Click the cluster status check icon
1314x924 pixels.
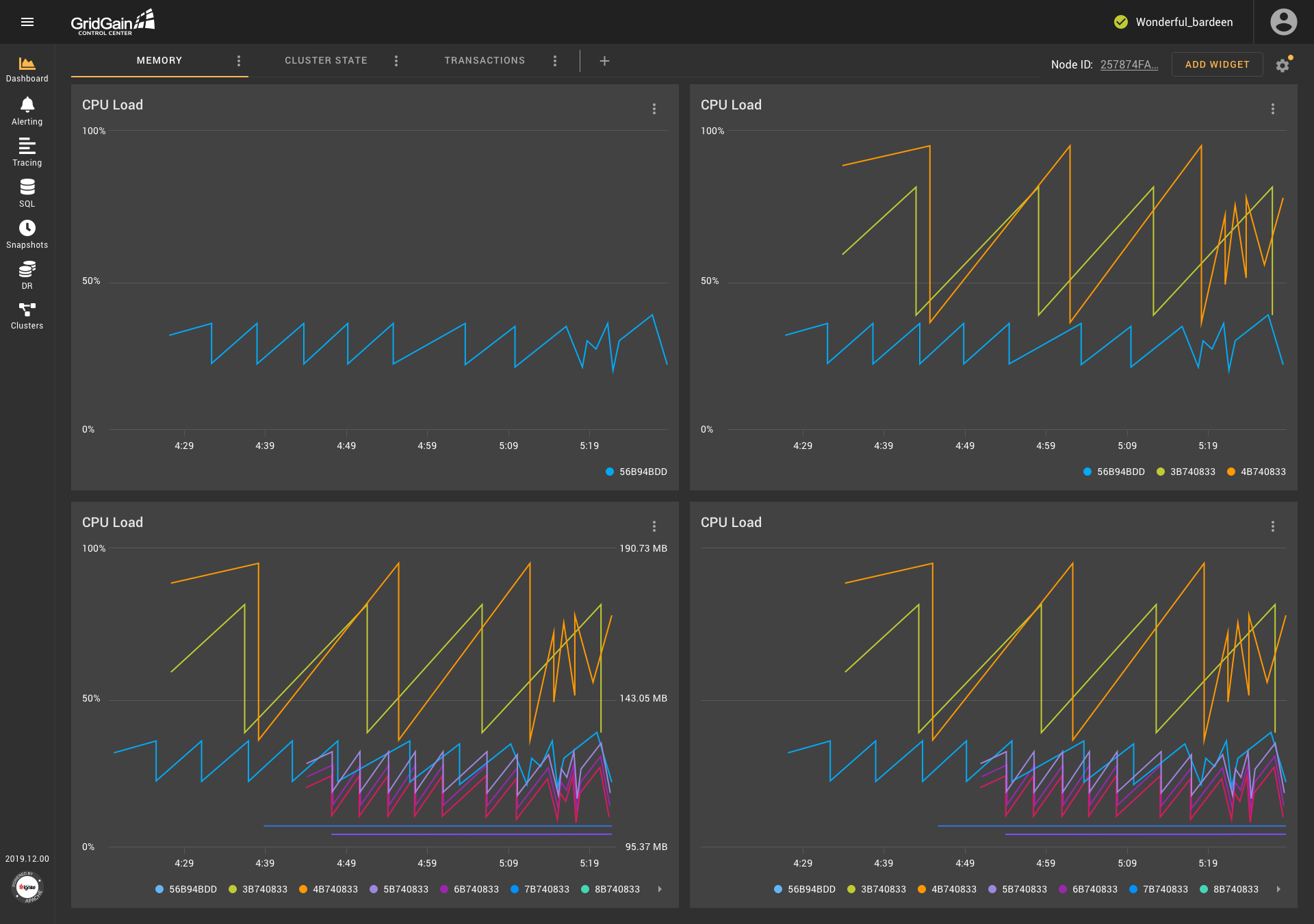pyautogui.click(x=1121, y=22)
